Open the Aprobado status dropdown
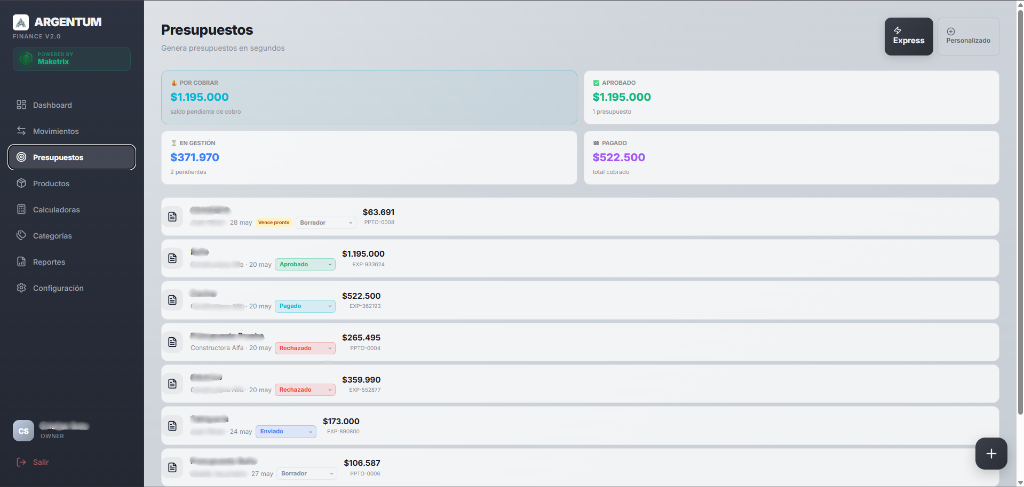This screenshot has height=487, width=1024. (x=305, y=264)
